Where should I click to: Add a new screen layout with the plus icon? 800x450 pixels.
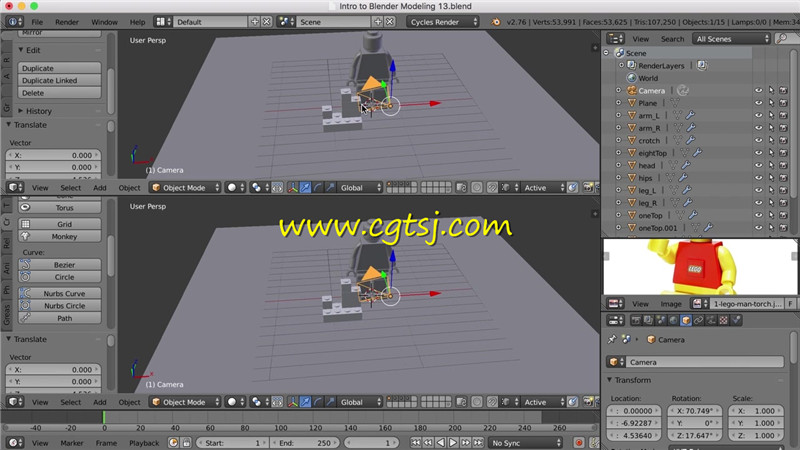coord(255,22)
